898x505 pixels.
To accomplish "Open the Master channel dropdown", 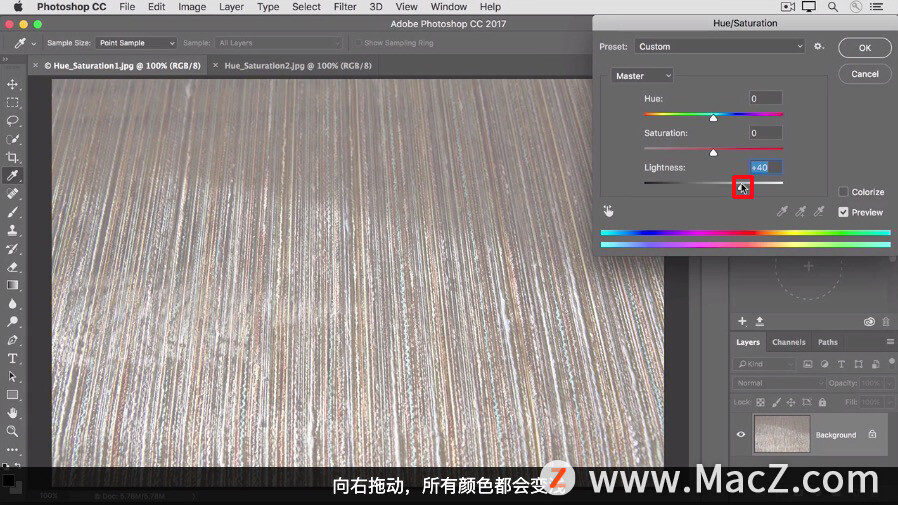I will pos(641,76).
